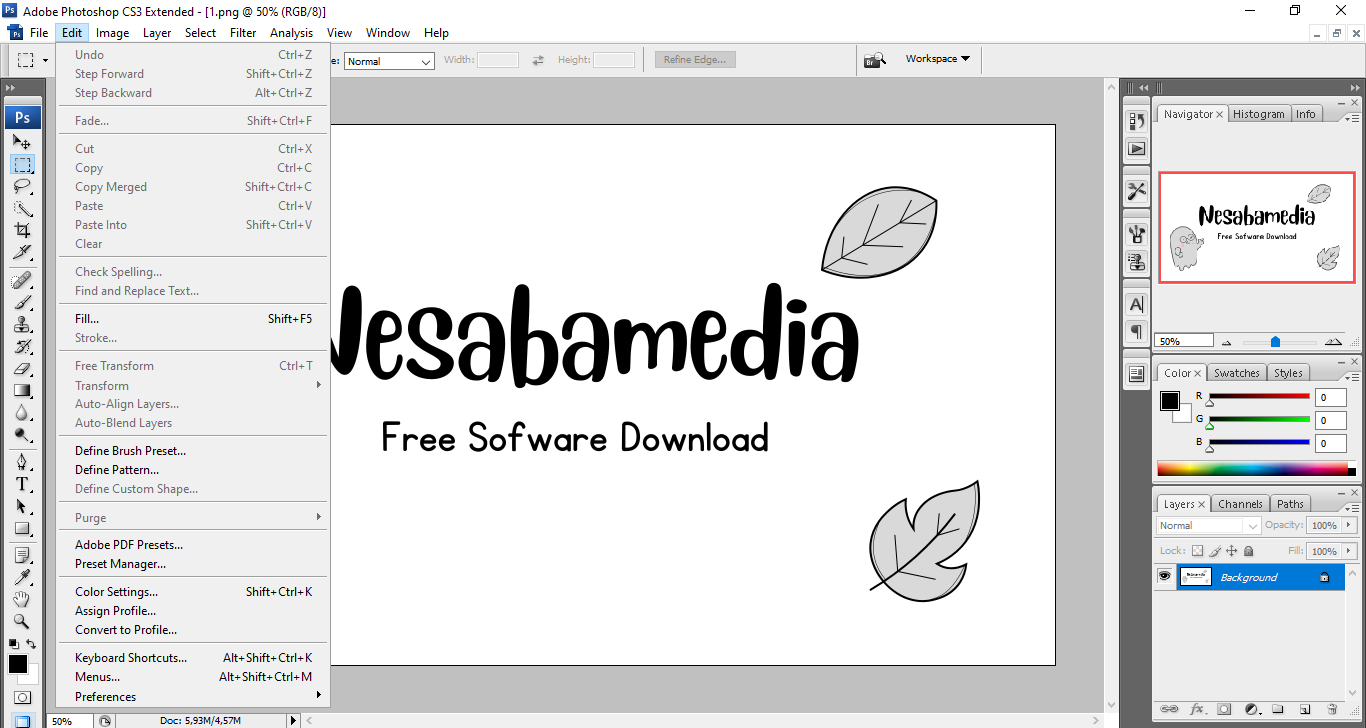Toggle lock transparent pixels in Layers panel
Screen dimensions: 1366x728
point(1197,551)
